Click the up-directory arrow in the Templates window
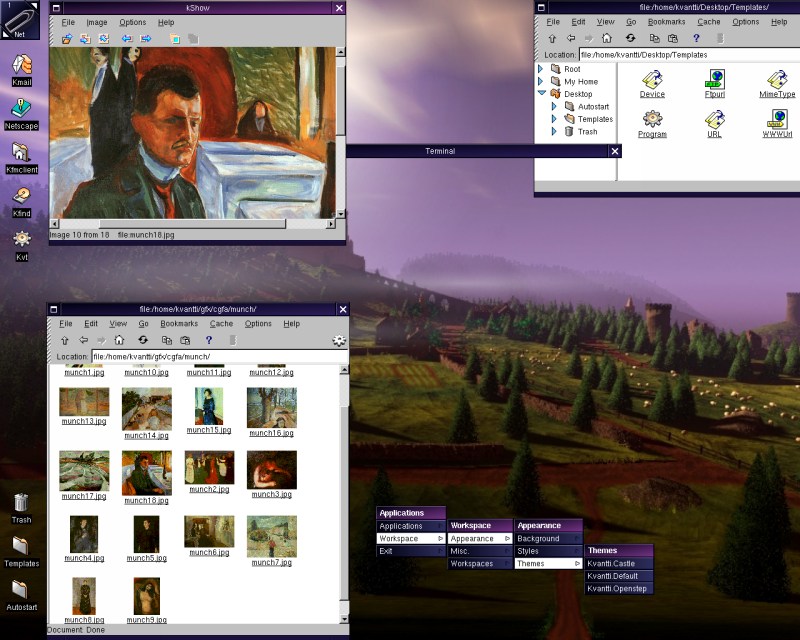800x640 pixels. point(552,38)
